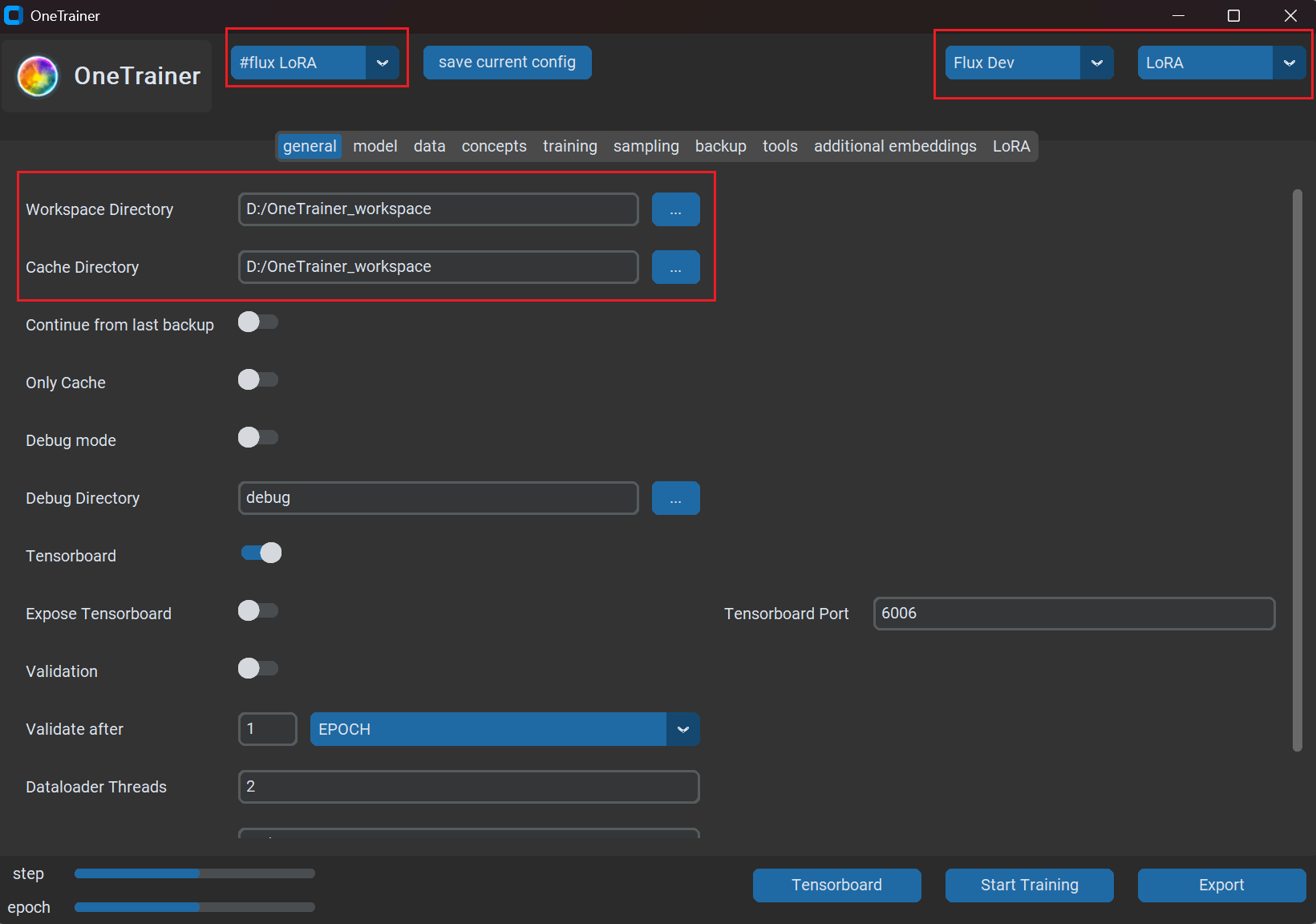The height and width of the screenshot is (924, 1316).
Task: Click the vertical scrollbar of the settings panel
Action: [1298, 471]
